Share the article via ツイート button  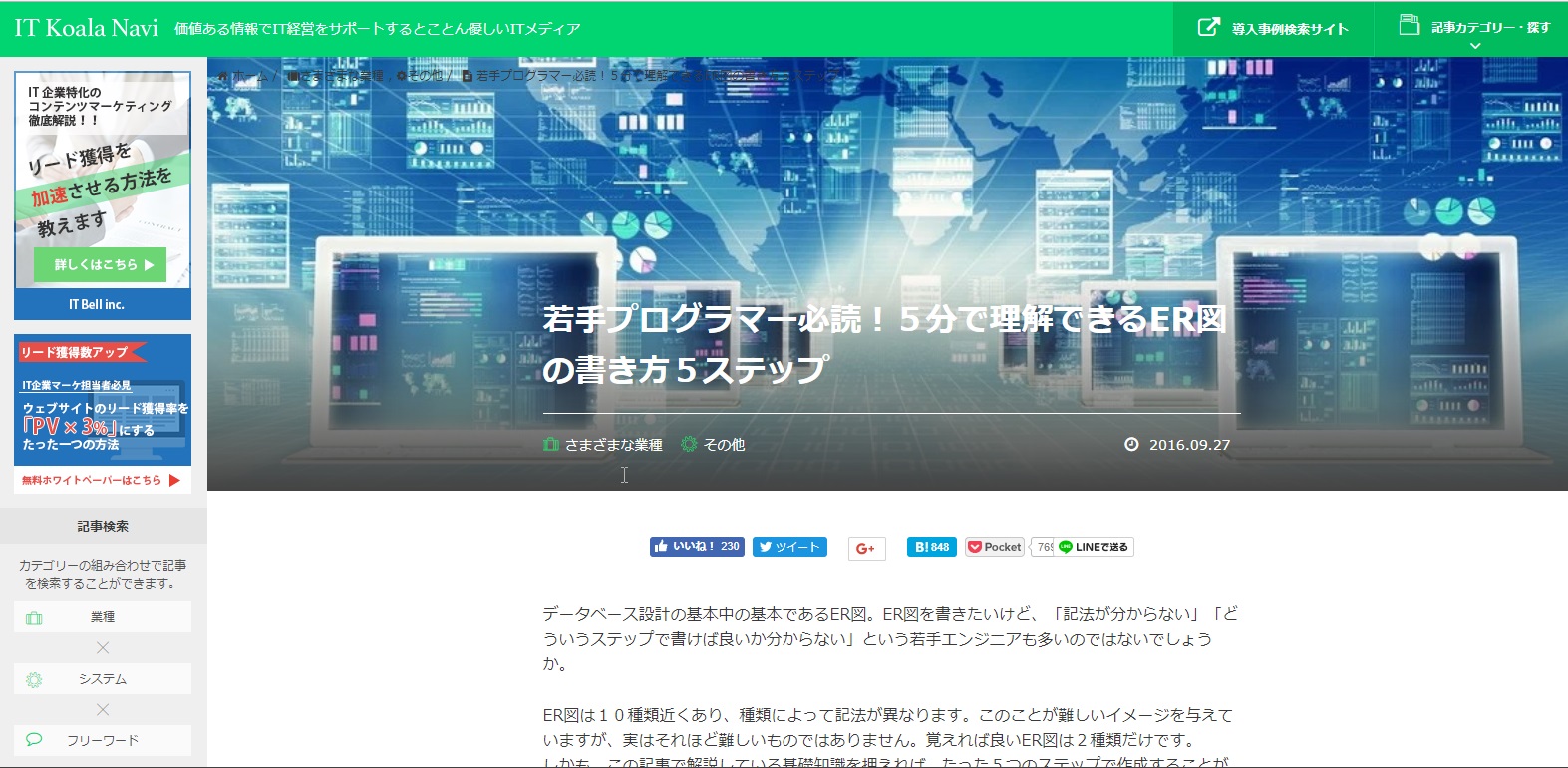[x=789, y=547]
